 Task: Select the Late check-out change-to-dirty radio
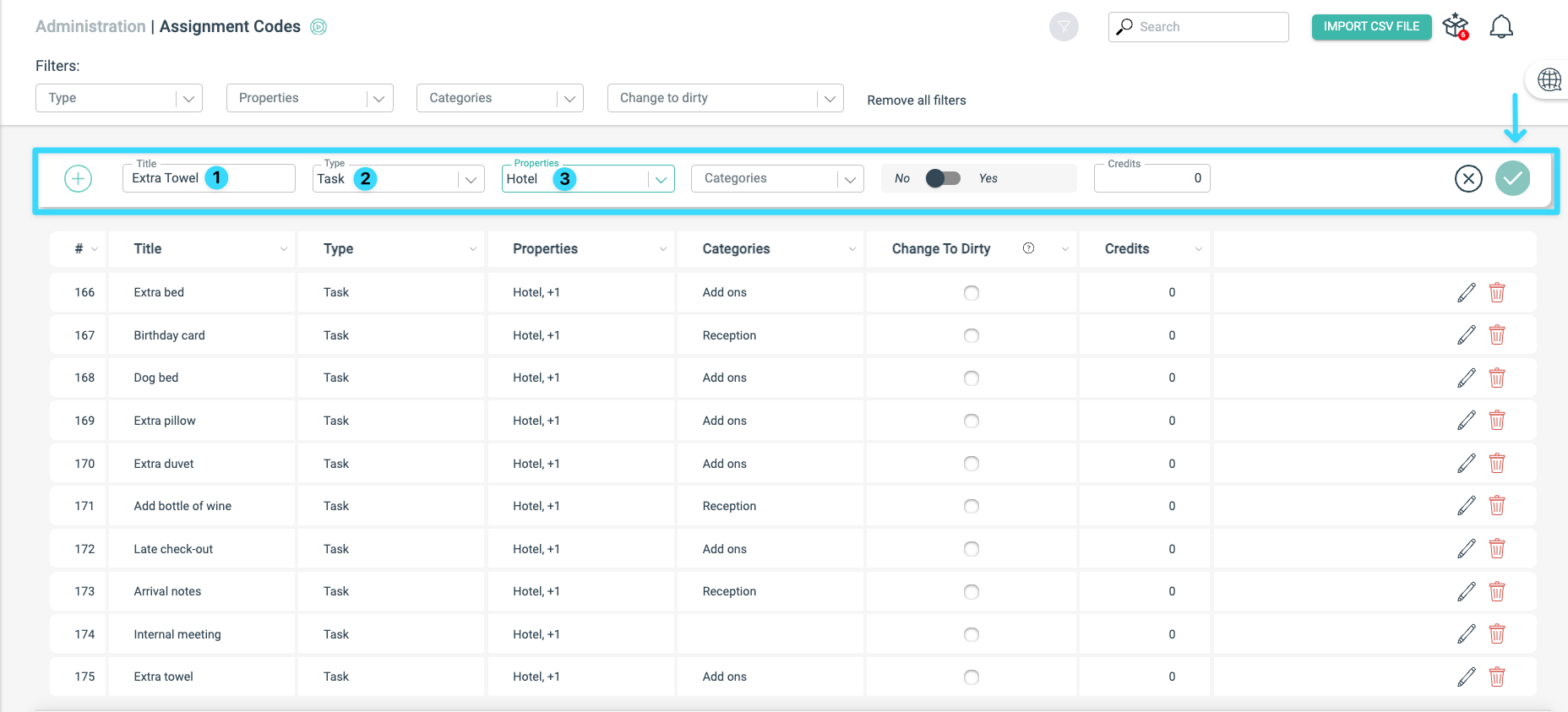972,549
